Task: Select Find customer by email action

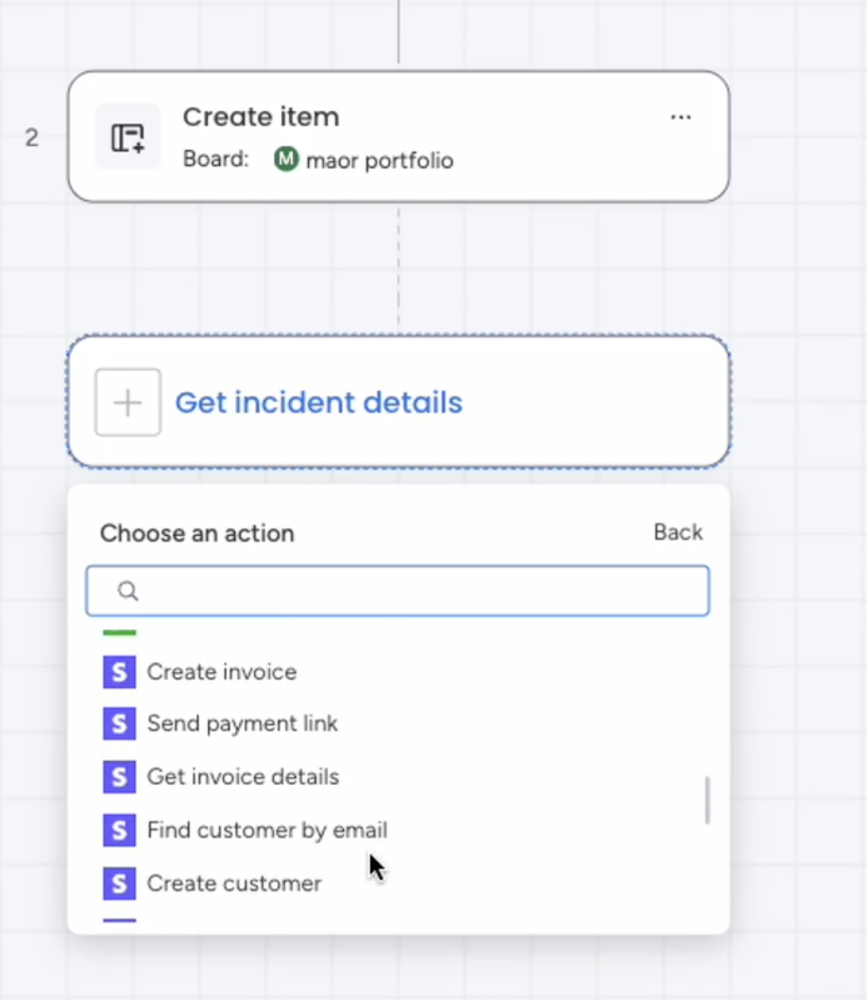Action: 267,830
